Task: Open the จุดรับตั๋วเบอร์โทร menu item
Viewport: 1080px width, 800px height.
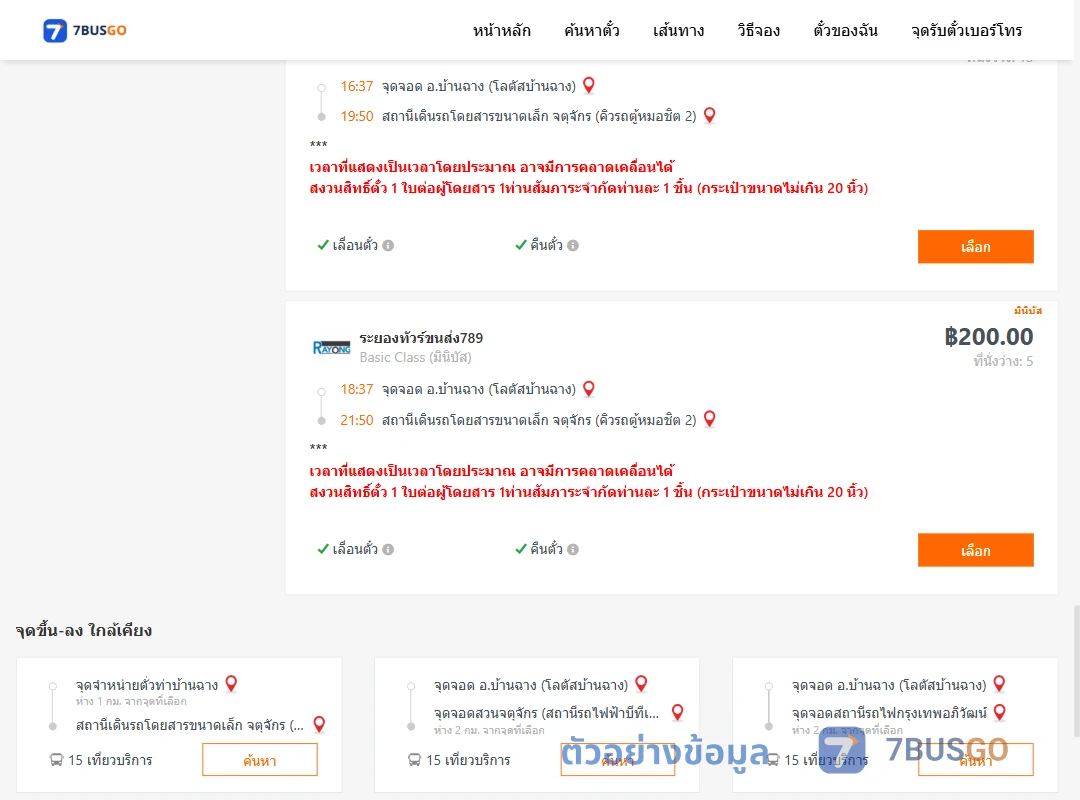Action: pyautogui.click(x=966, y=30)
